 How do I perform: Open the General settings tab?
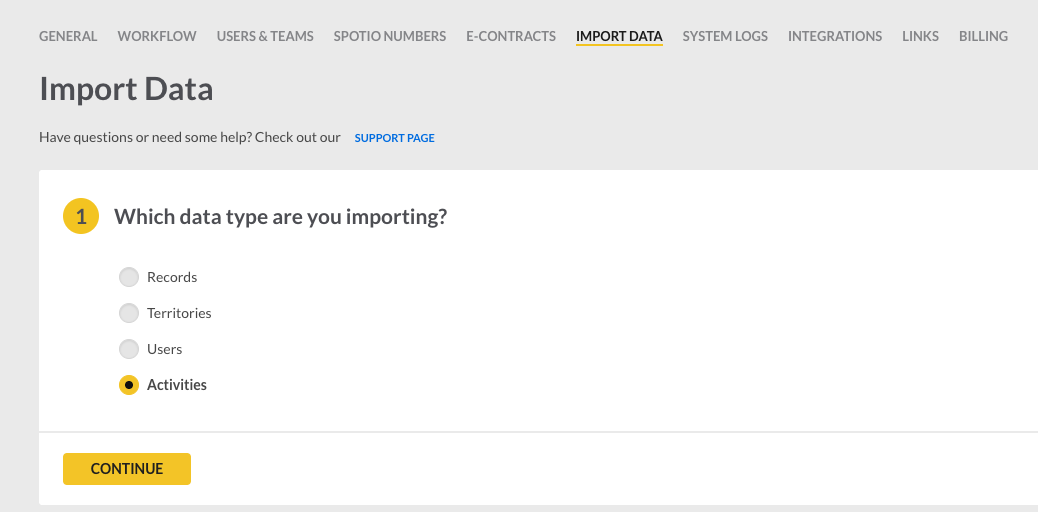tap(68, 36)
